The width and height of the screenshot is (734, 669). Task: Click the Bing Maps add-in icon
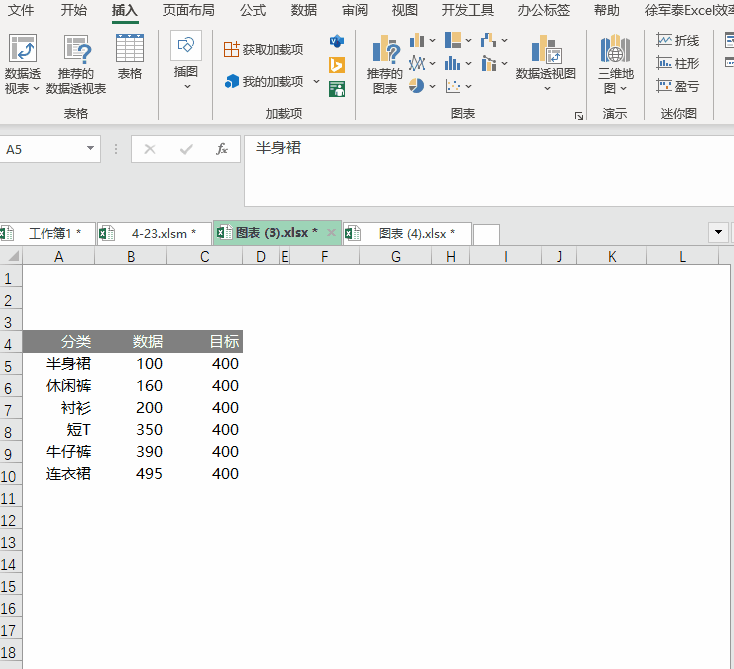(x=337, y=65)
